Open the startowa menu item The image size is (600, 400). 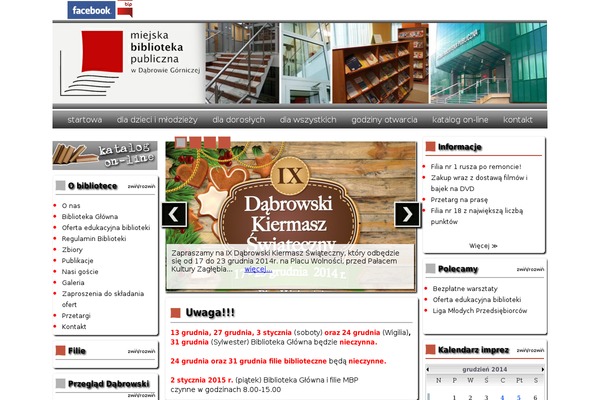(x=85, y=120)
